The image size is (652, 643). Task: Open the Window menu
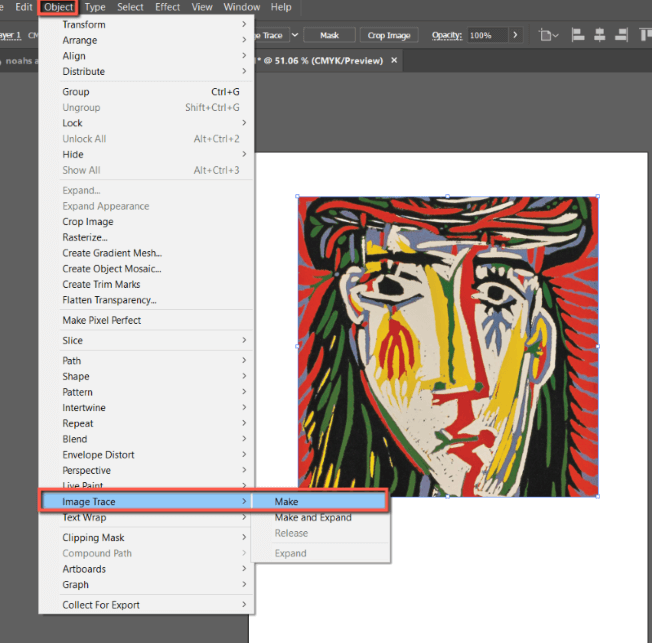coord(242,7)
